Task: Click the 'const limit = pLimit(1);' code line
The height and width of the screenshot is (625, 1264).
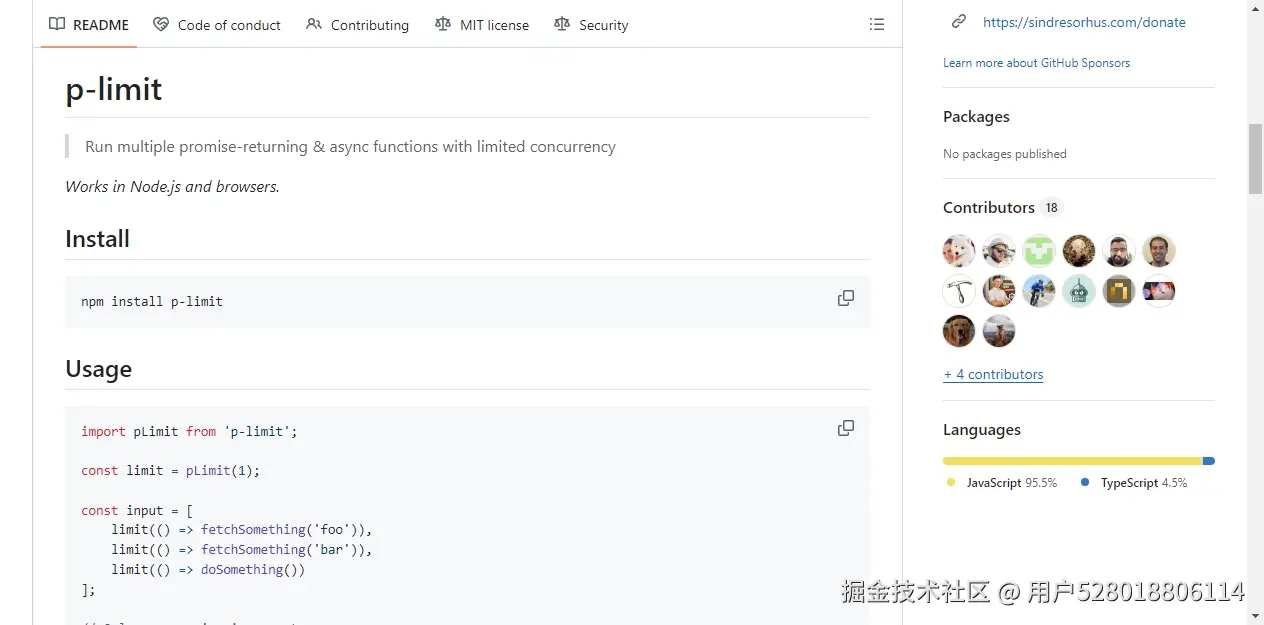Action: tap(170, 470)
